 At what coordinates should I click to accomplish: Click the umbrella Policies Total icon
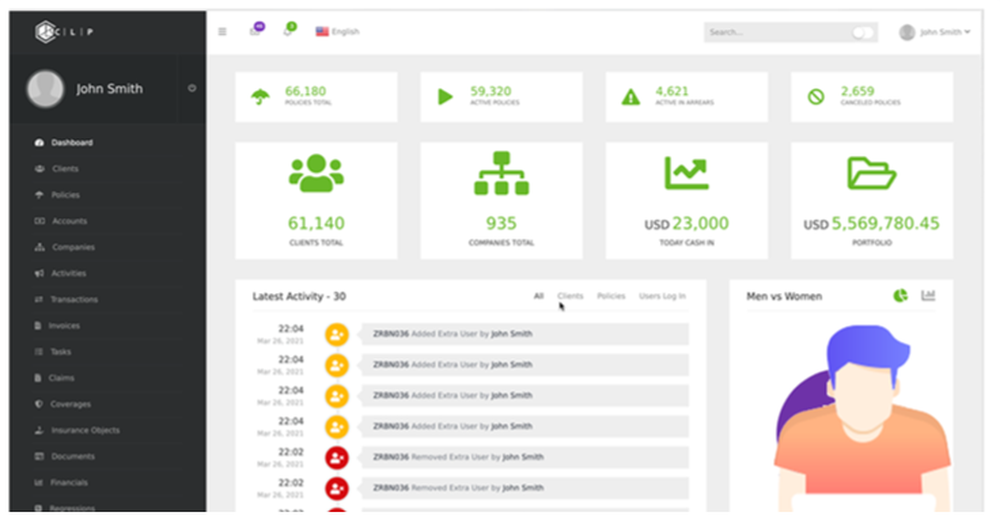[x=260, y=97]
